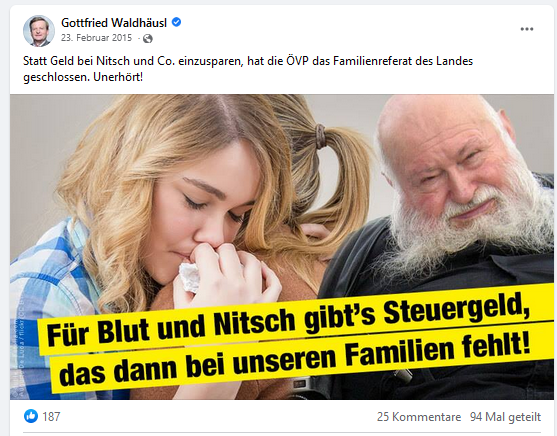Screen dimensions: 557x436
Task: Click the blue verified badge
Action: coord(177,22)
